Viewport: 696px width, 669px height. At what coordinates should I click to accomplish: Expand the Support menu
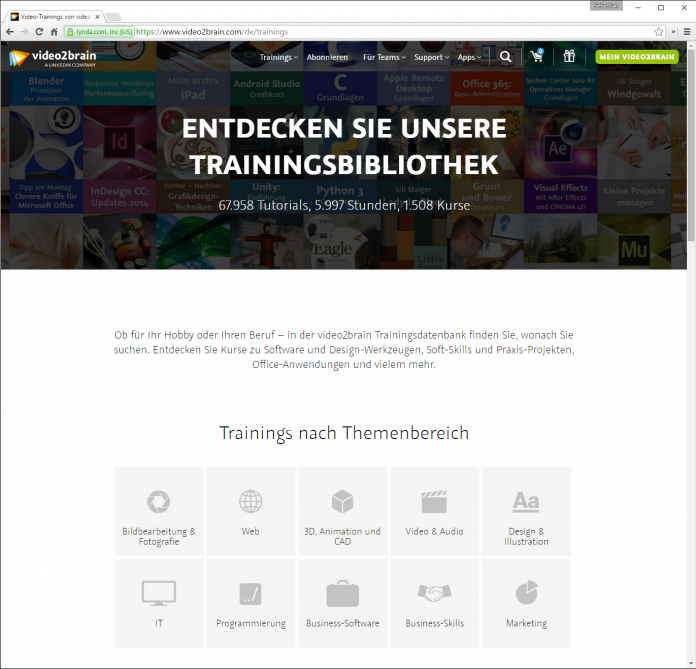[x=431, y=57]
